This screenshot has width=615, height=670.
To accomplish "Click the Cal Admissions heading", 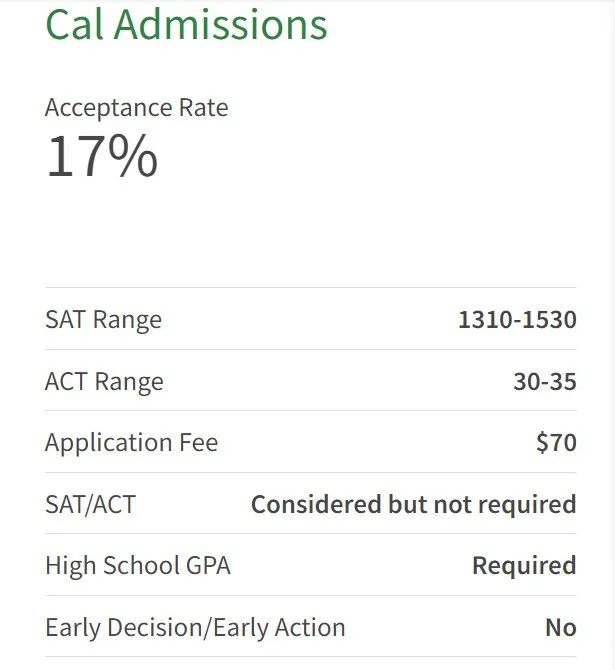I will [186, 24].
